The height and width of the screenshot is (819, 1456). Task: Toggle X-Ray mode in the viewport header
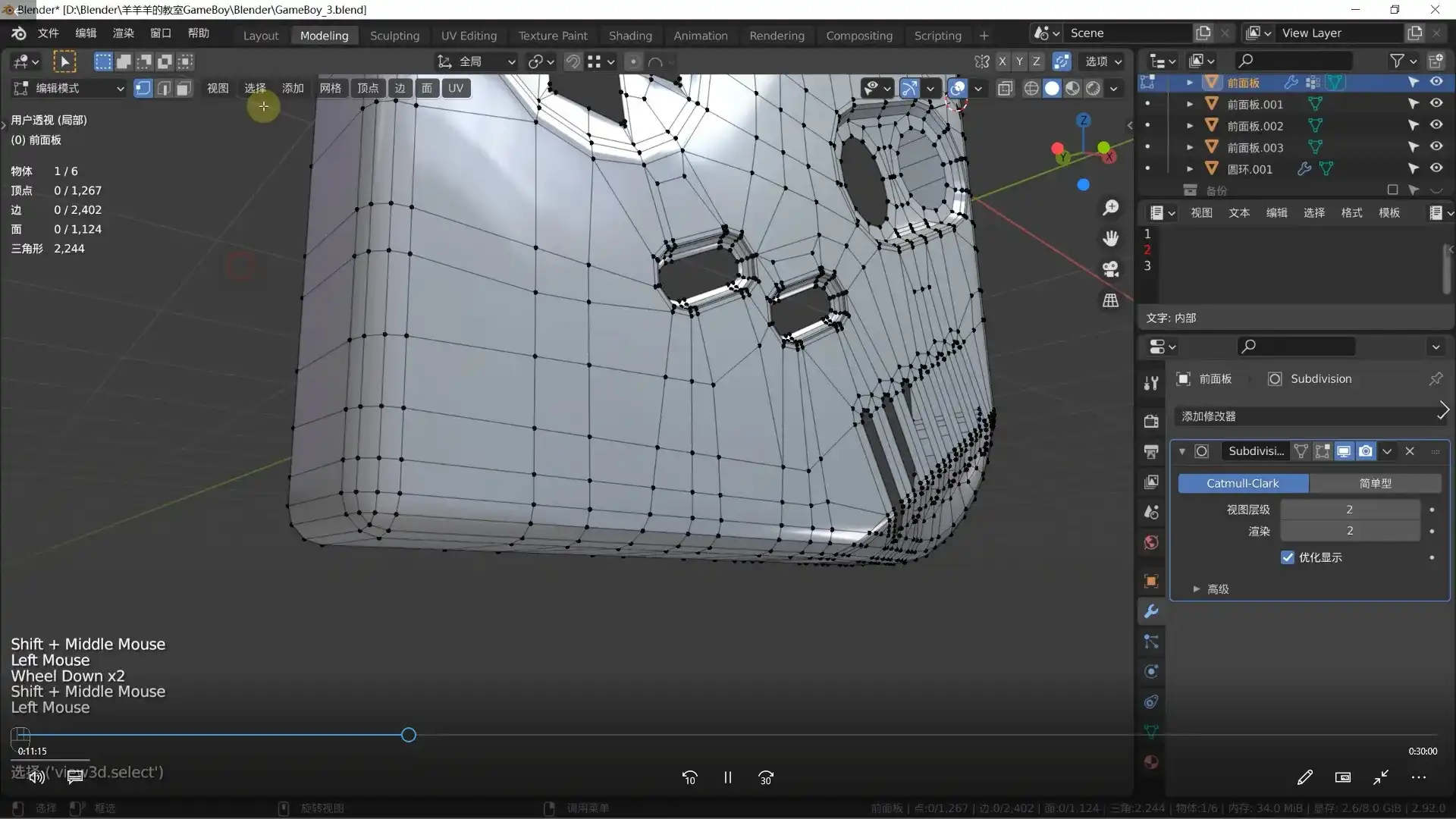pyautogui.click(x=1006, y=88)
